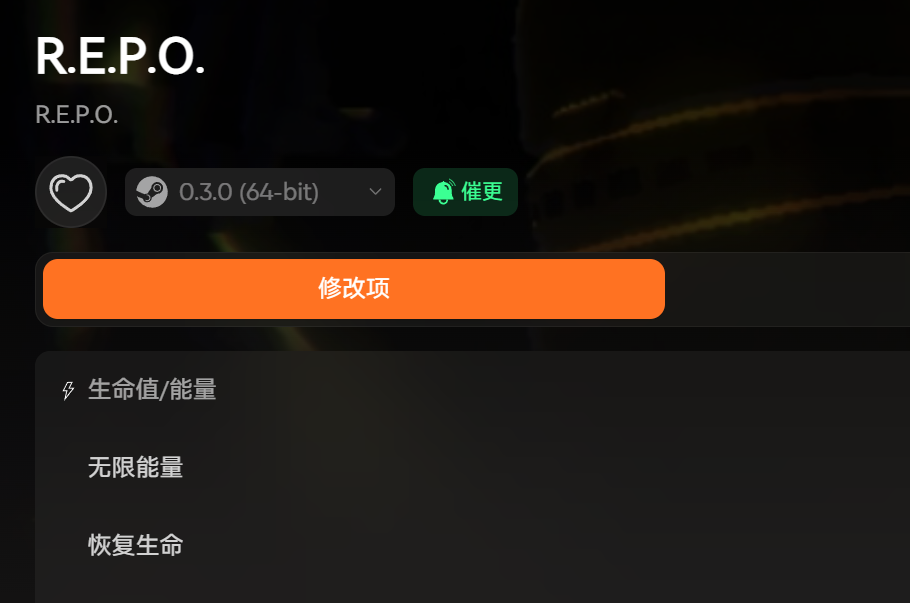Image resolution: width=910 pixels, height=603 pixels.
Task: Click empty tab area right of 修改项
Action: click(788, 289)
